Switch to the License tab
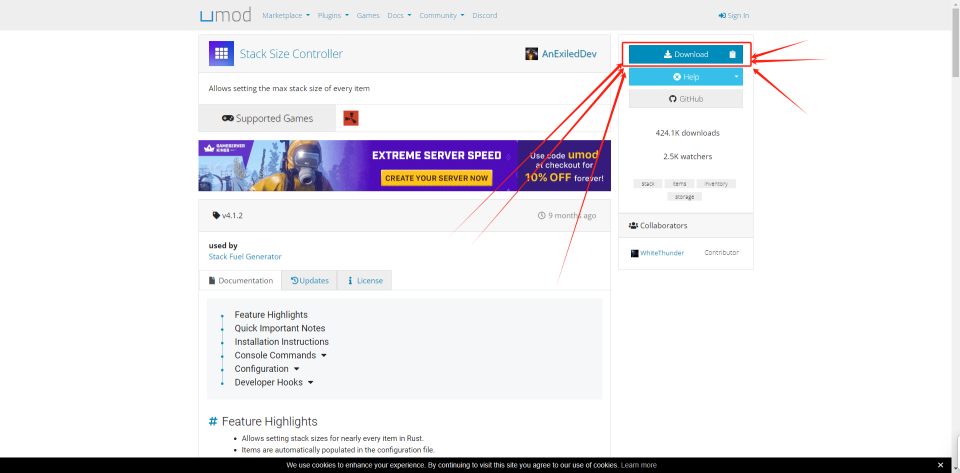This screenshot has height=473, width=960. pos(364,280)
